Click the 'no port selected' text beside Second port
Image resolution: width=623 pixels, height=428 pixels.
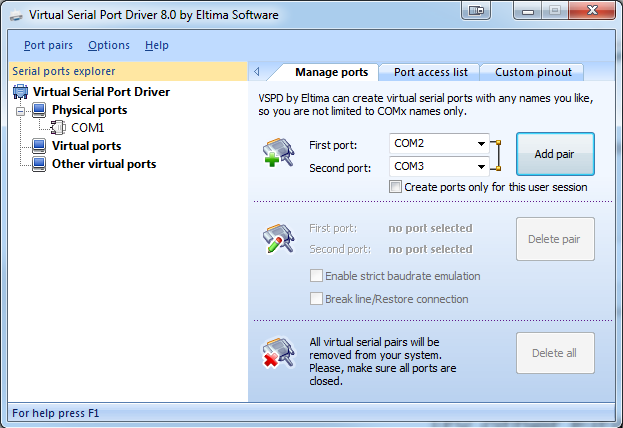[430, 249]
